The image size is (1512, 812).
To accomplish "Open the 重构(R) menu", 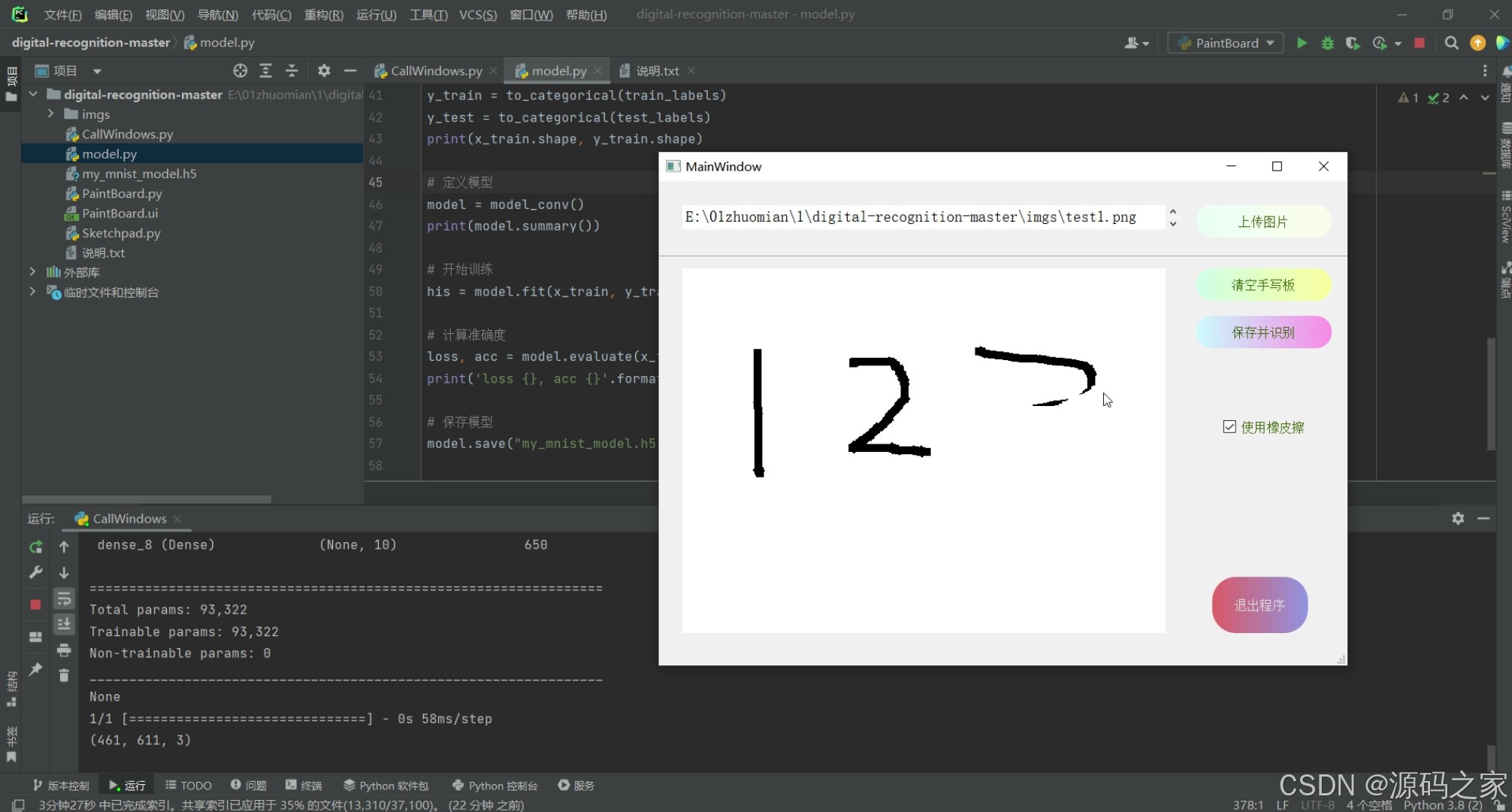I will point(323,14).
